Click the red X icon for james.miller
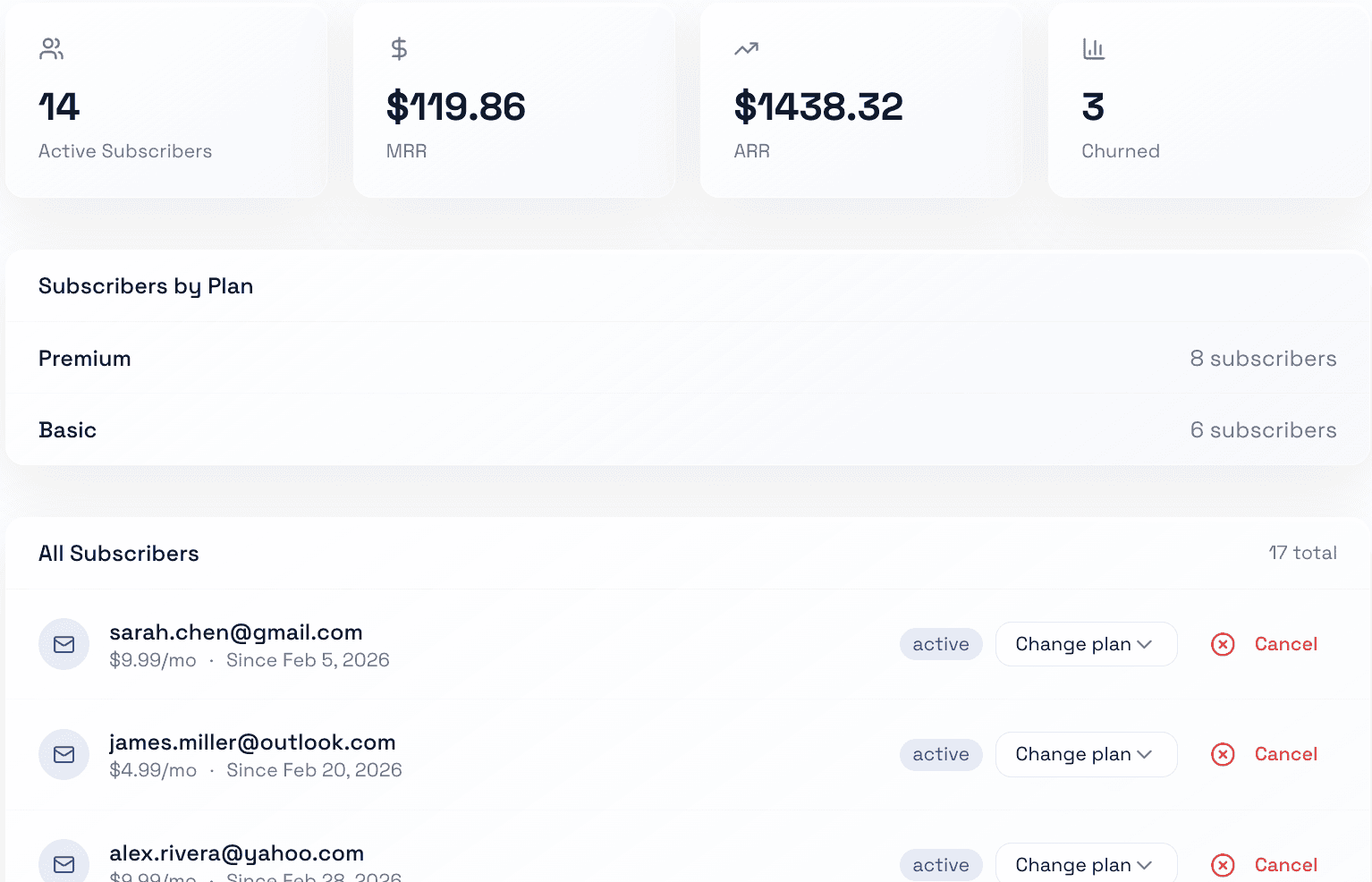The width and height of the screenshot is (1372, 882). pyautogui.click(x=1223, y=755)
